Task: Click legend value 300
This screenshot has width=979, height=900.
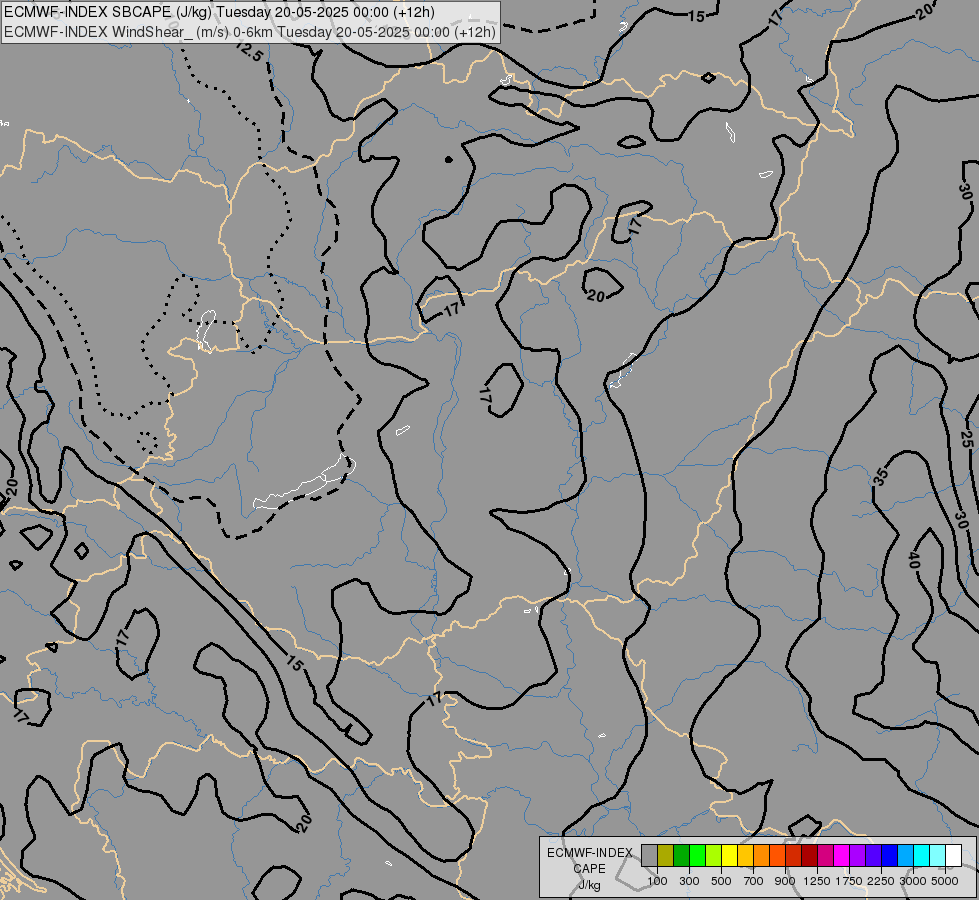Action: click(689, 881)
